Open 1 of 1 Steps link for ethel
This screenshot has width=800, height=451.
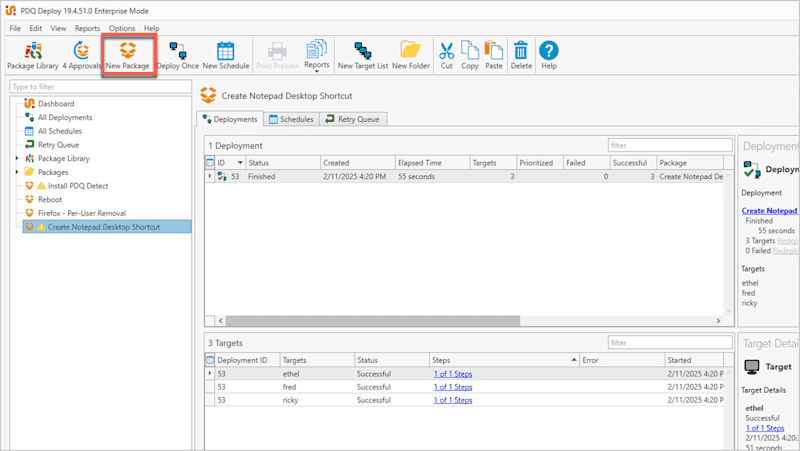(x=453, y=374)
